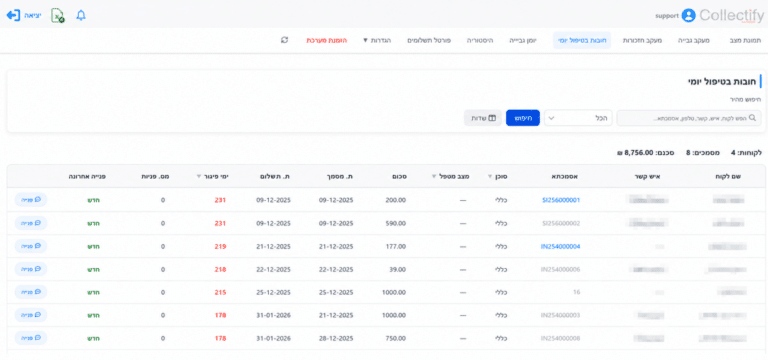The image size is (768, 360).
Task: Switch to the תמונת מצב tab
Action: click(745, 40)
